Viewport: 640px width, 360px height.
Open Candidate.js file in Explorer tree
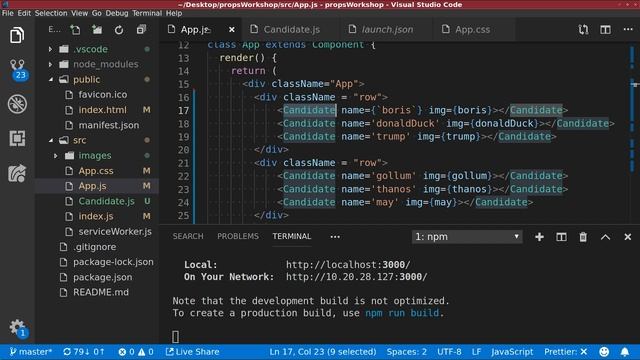107,201
